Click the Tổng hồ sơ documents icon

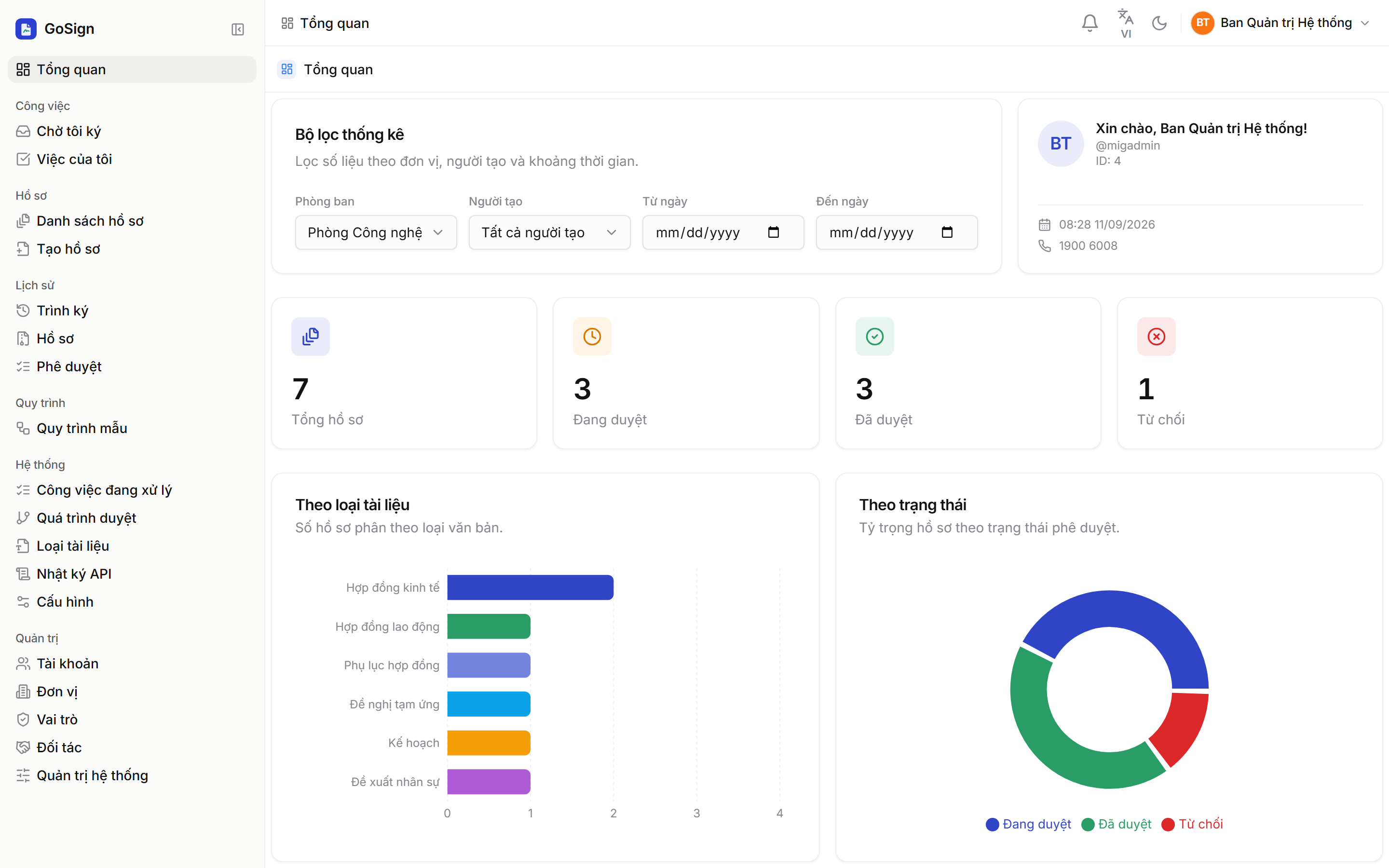pyautogui.click(x=311, y=337)
